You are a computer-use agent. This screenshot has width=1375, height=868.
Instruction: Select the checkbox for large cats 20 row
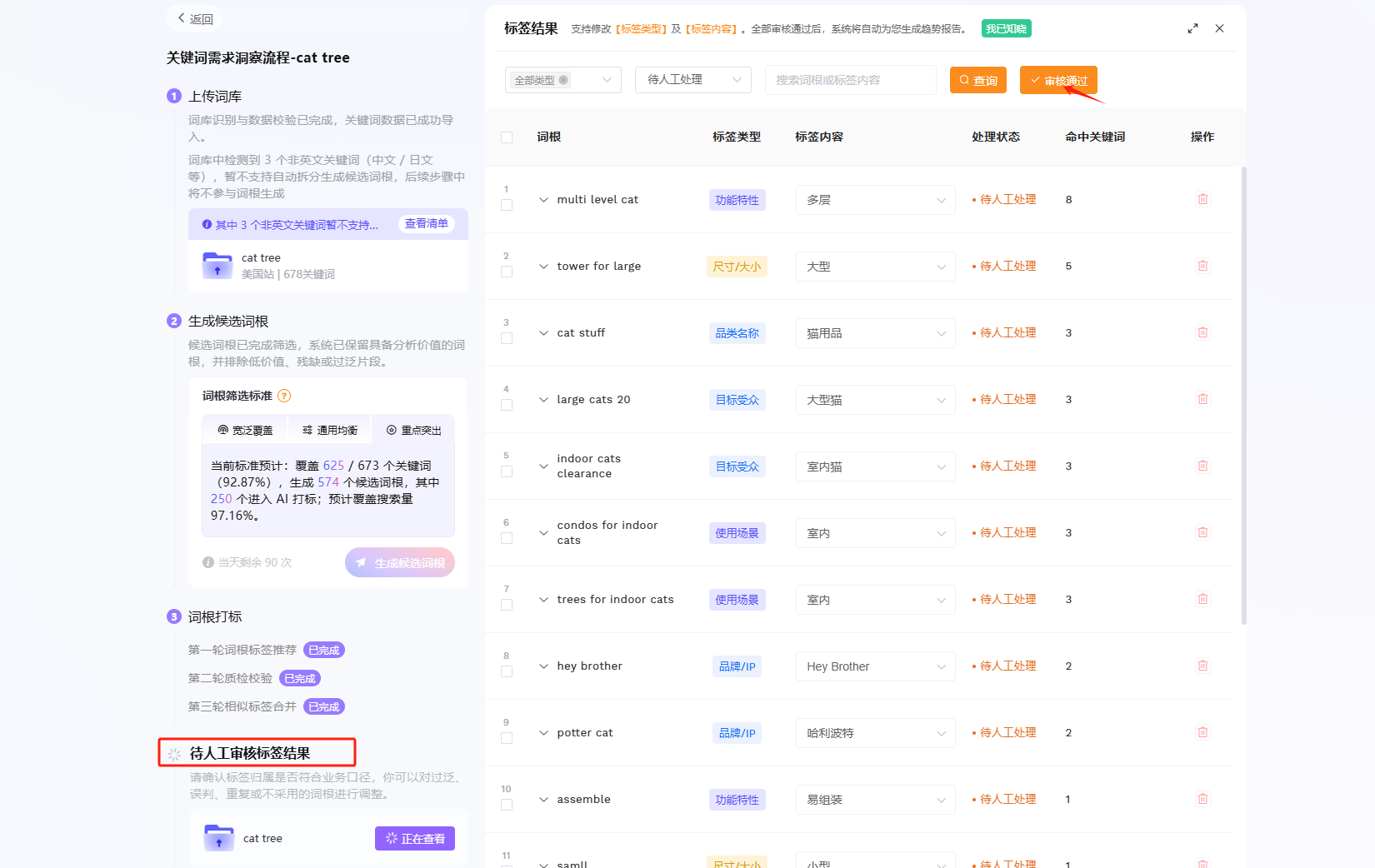pos(507,405)
